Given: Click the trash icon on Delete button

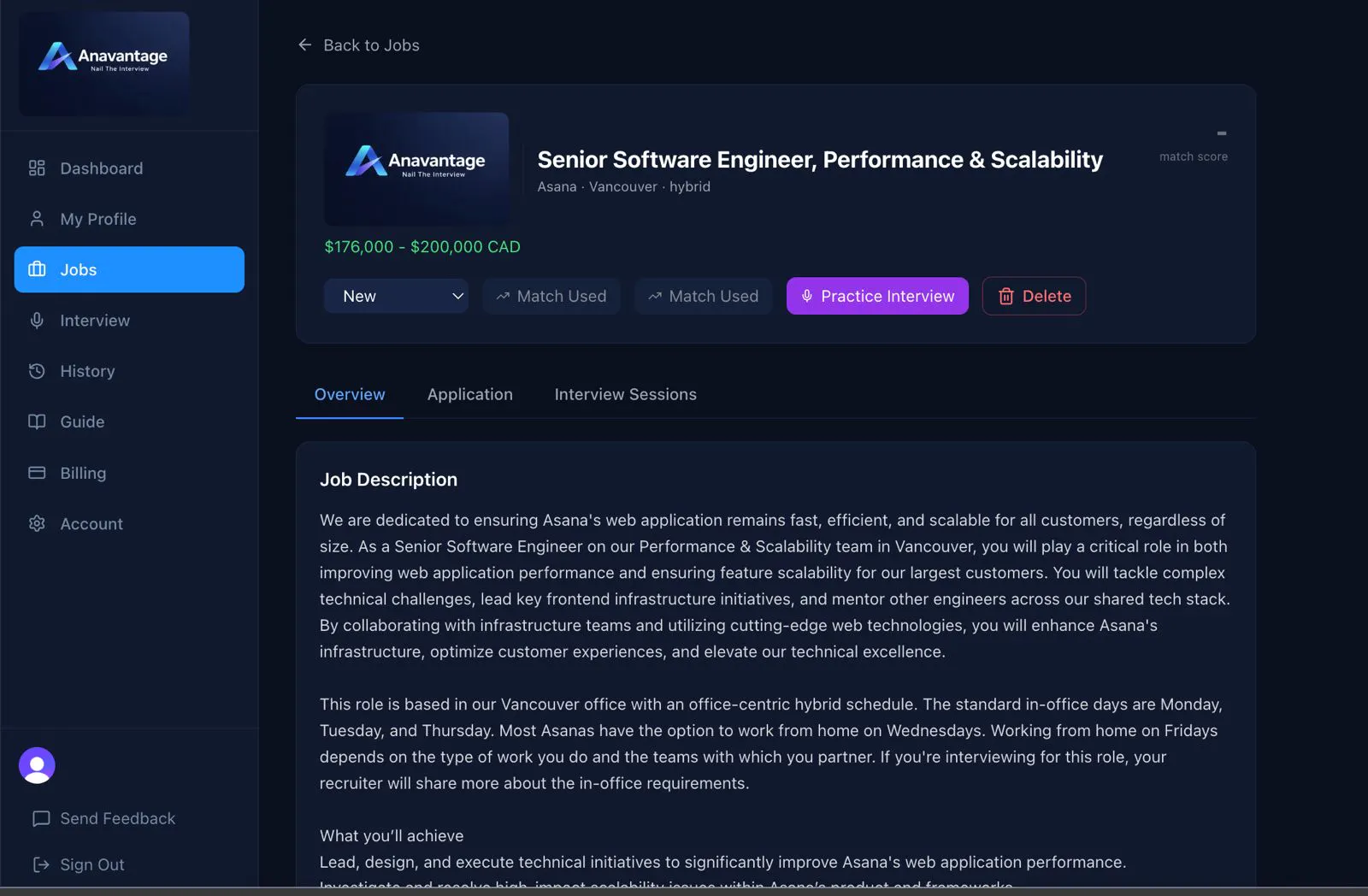Looking at the screenshot, I should pos(1006,296).
